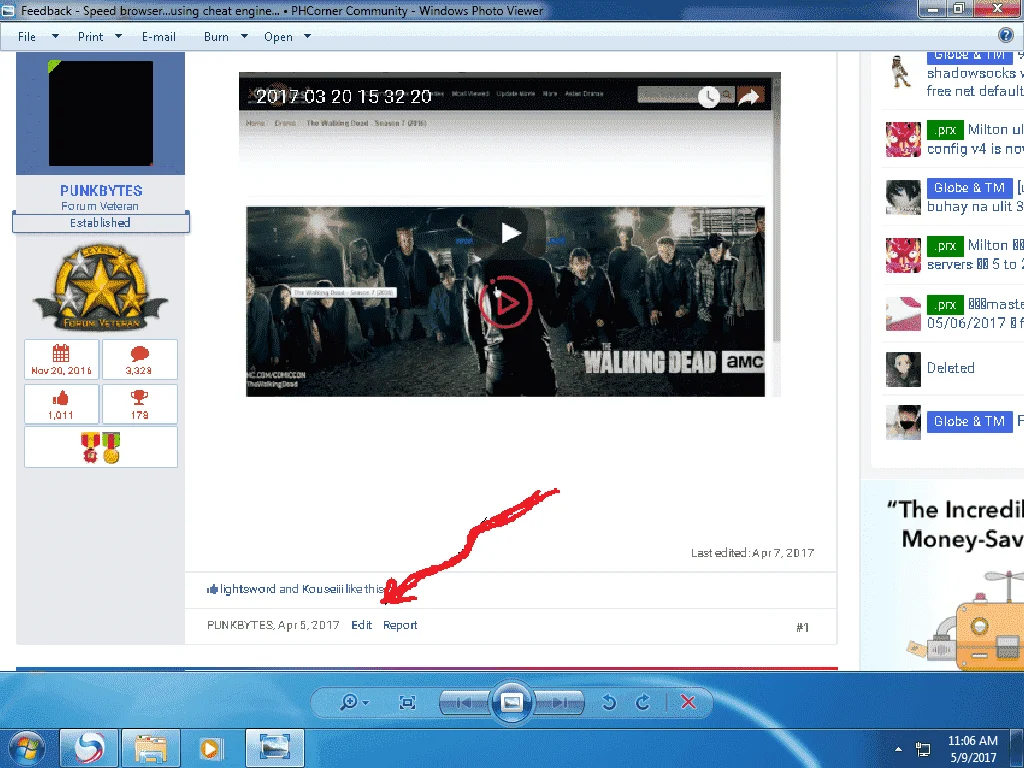Click the Forum Veteran star badge
This screenshot has width=1024, height=768.
tap(101, 287)
